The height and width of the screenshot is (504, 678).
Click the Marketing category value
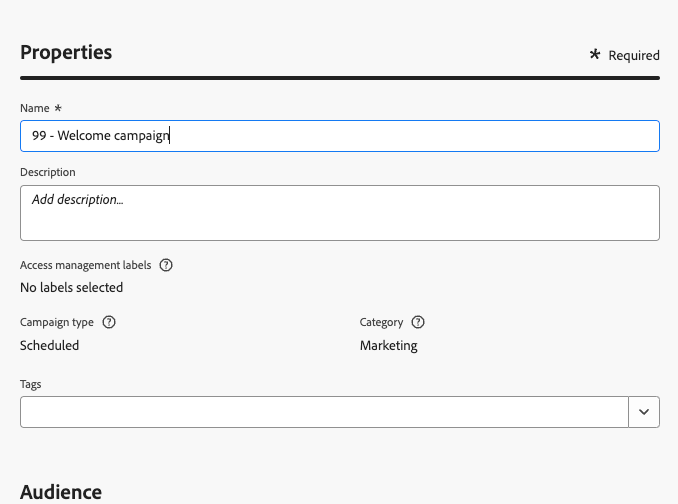(388, 345)
